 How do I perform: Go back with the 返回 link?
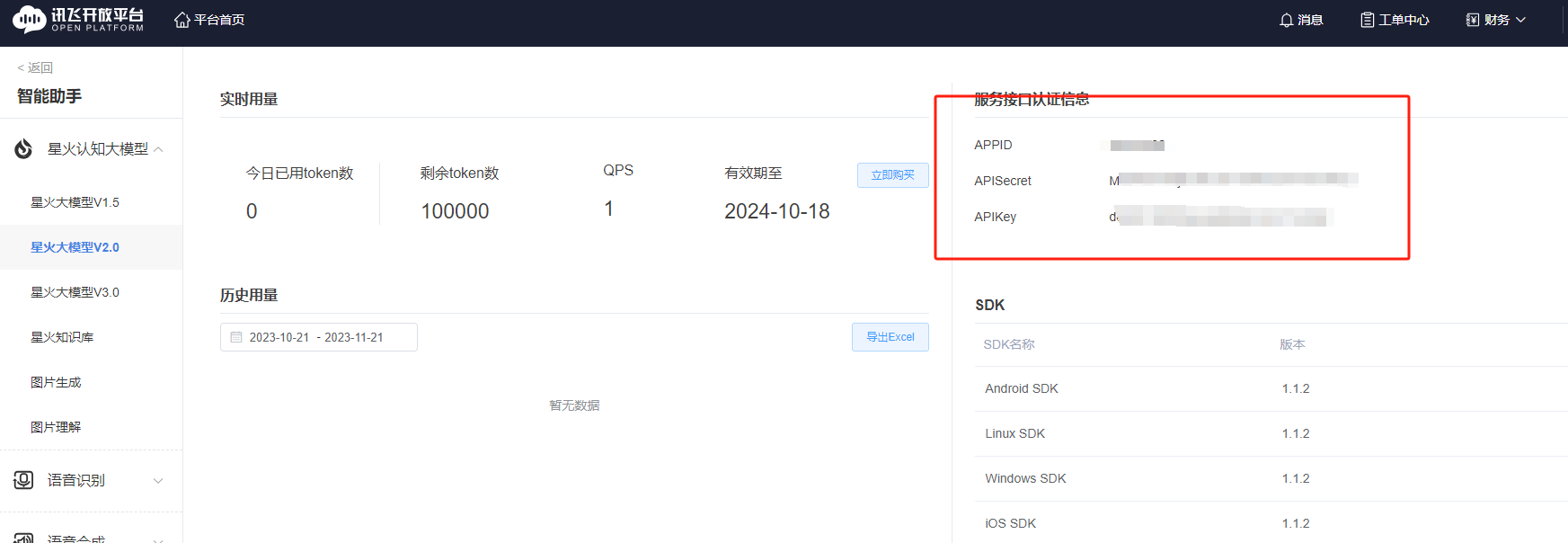click(x=35, y=67)
